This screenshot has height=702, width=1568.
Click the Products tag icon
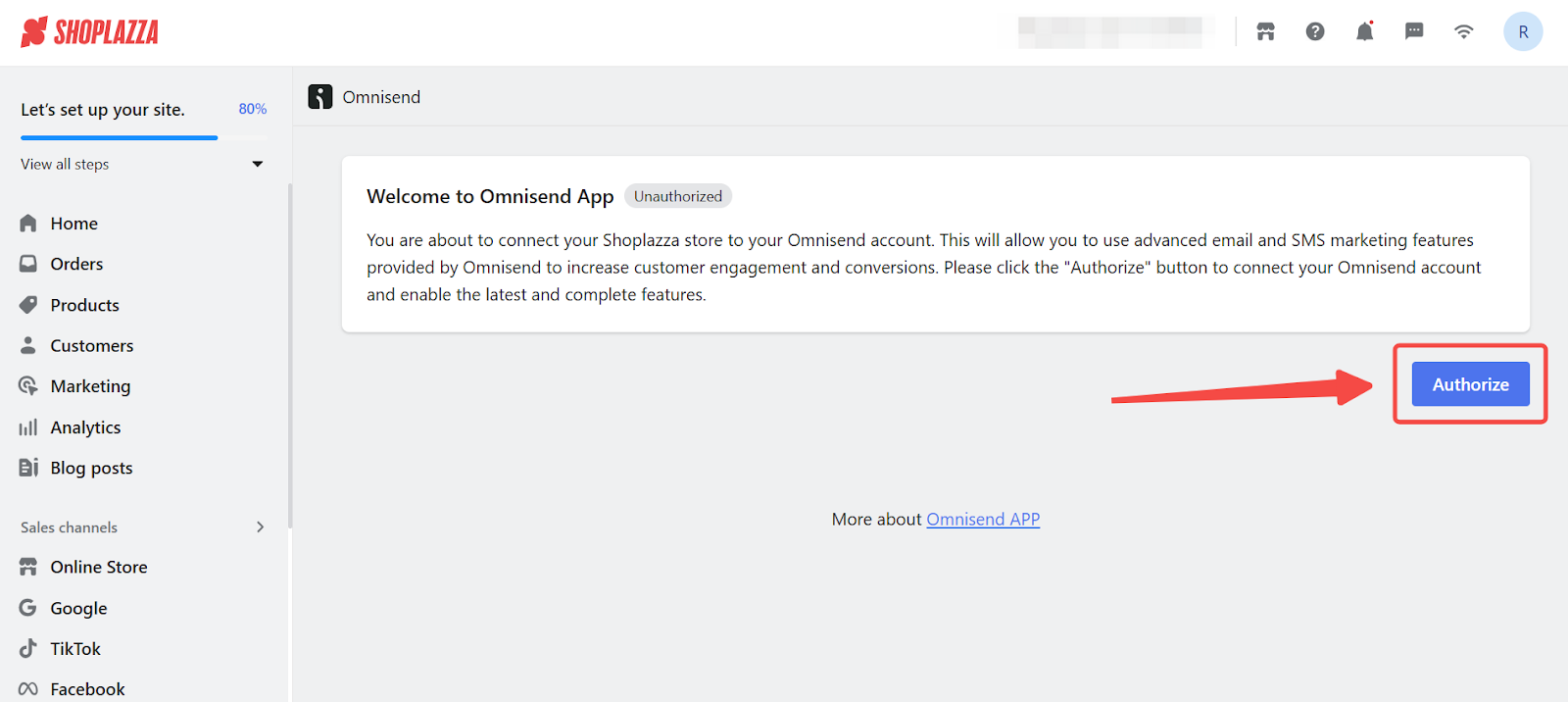pyautogui.click(x=28, y=305)
